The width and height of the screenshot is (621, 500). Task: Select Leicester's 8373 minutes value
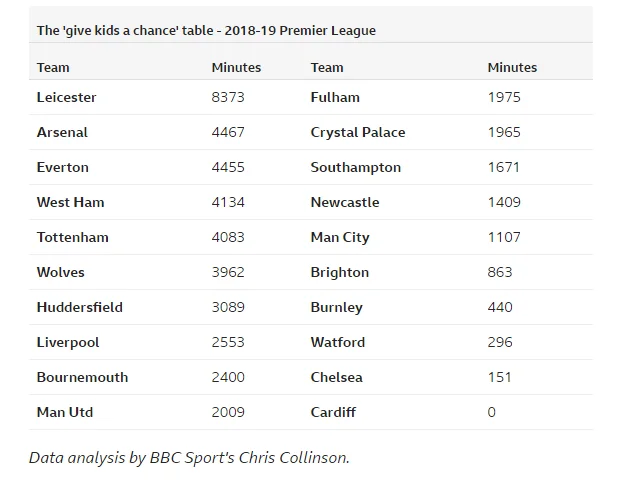[228, 97]
